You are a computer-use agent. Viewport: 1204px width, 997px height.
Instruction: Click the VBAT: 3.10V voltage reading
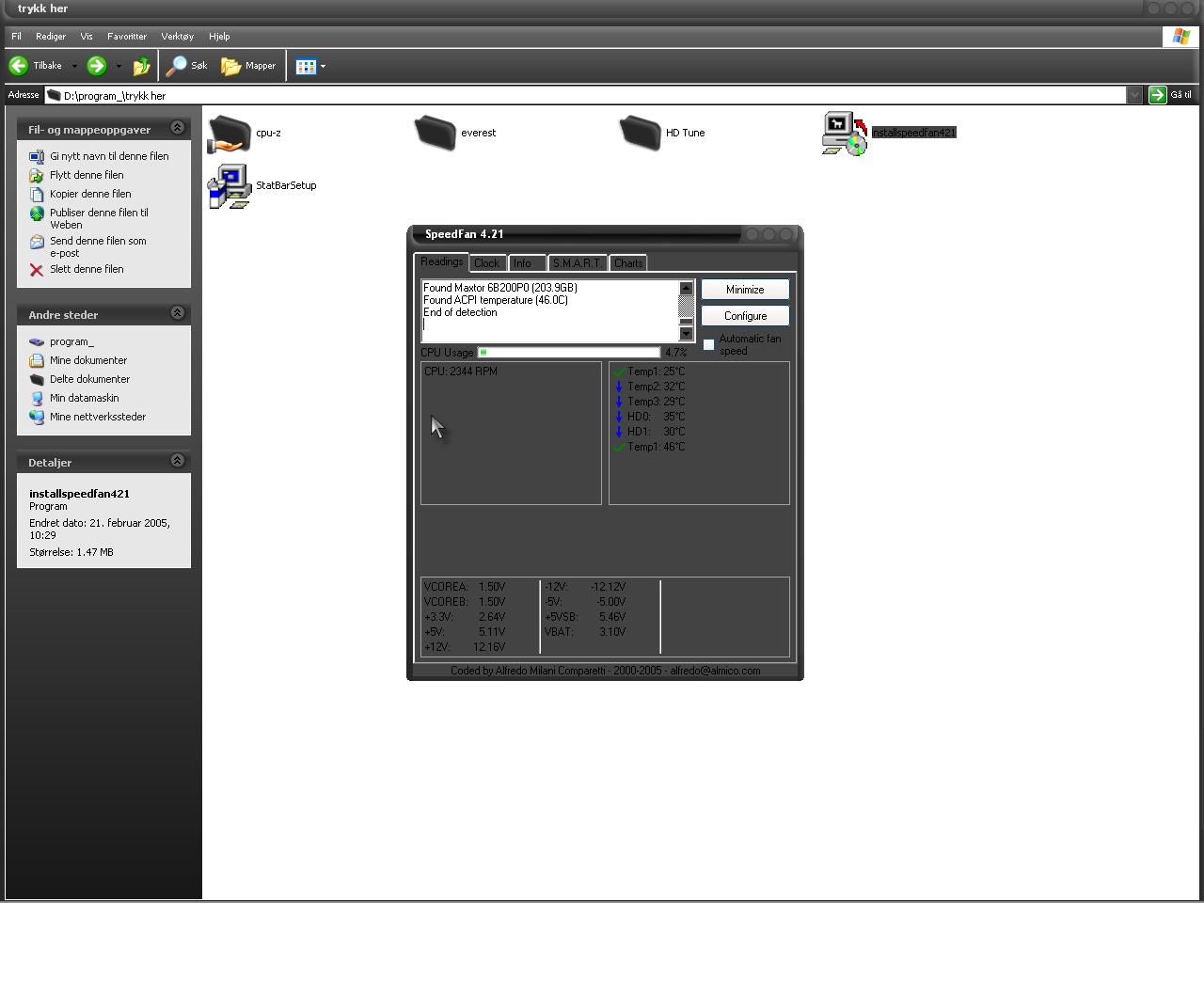pos(585,632)
